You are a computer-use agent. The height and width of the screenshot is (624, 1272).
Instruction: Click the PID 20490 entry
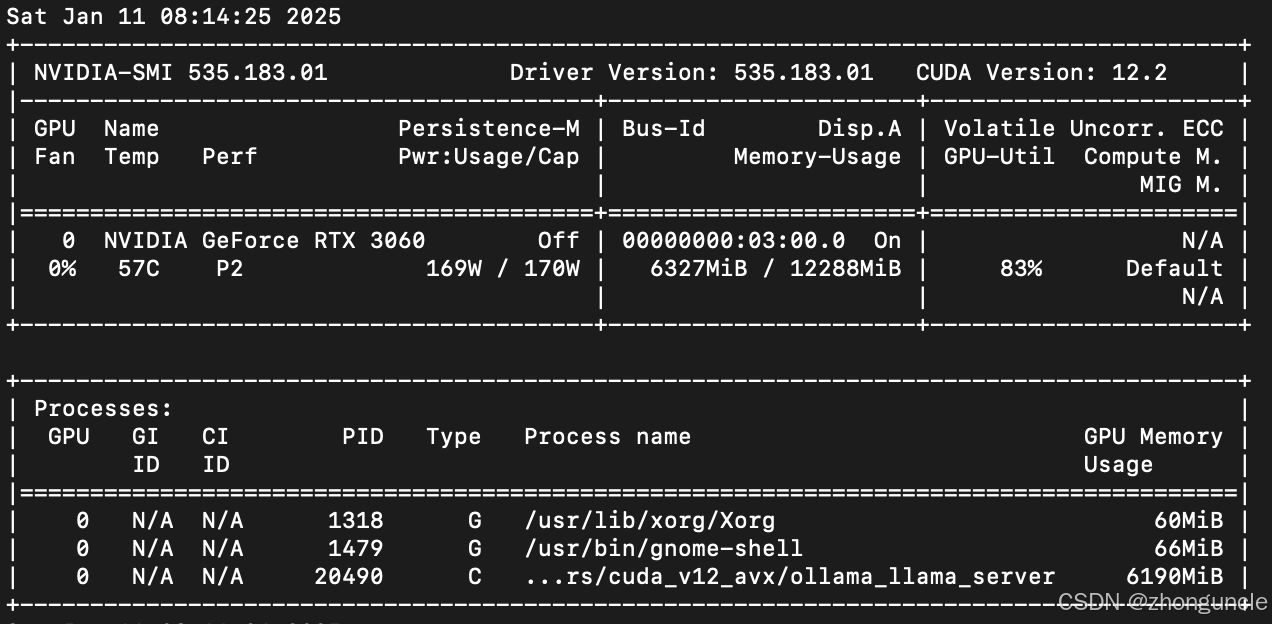tap(348, 577)
